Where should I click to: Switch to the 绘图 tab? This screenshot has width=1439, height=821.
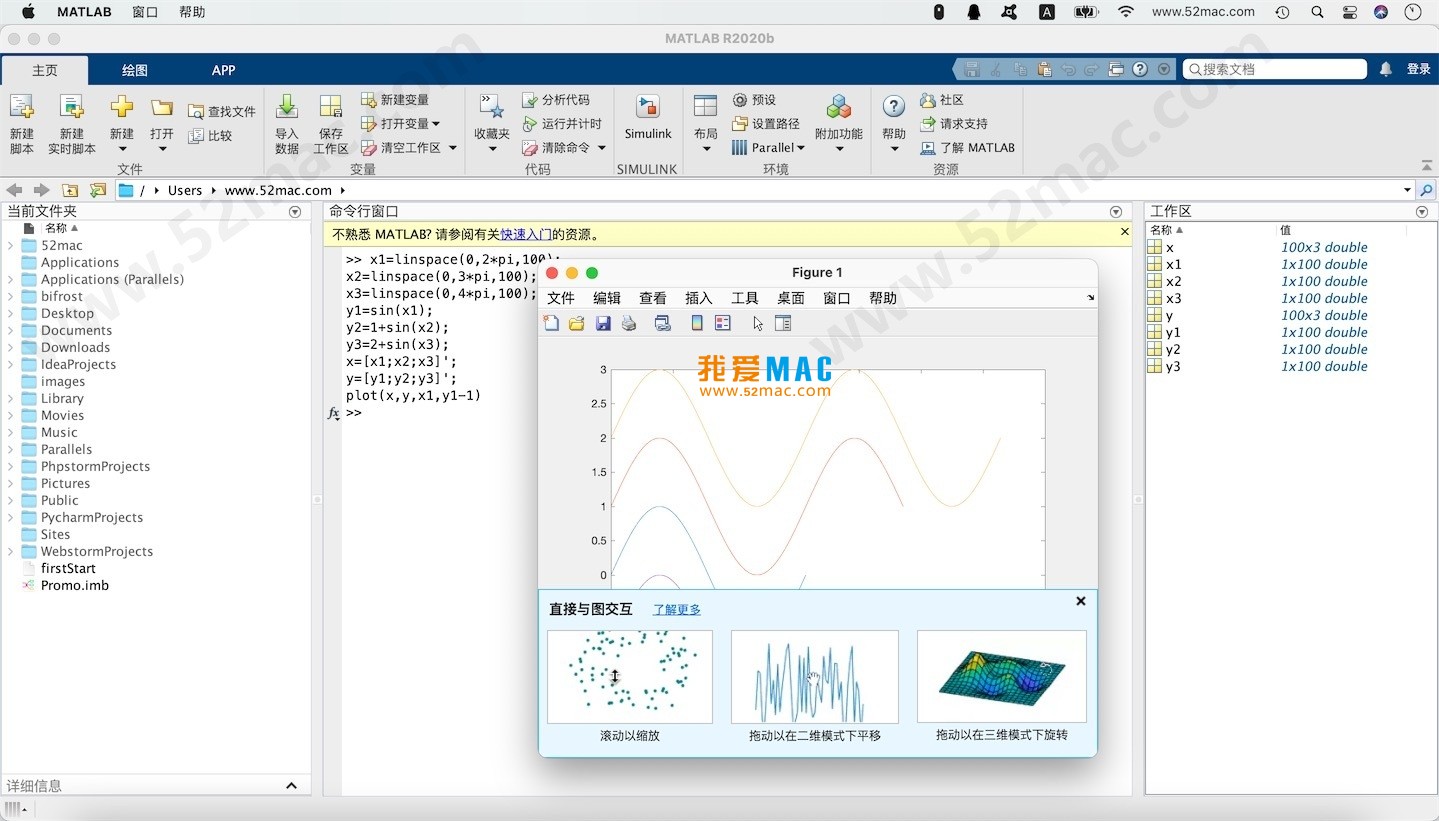pos(135,70)
